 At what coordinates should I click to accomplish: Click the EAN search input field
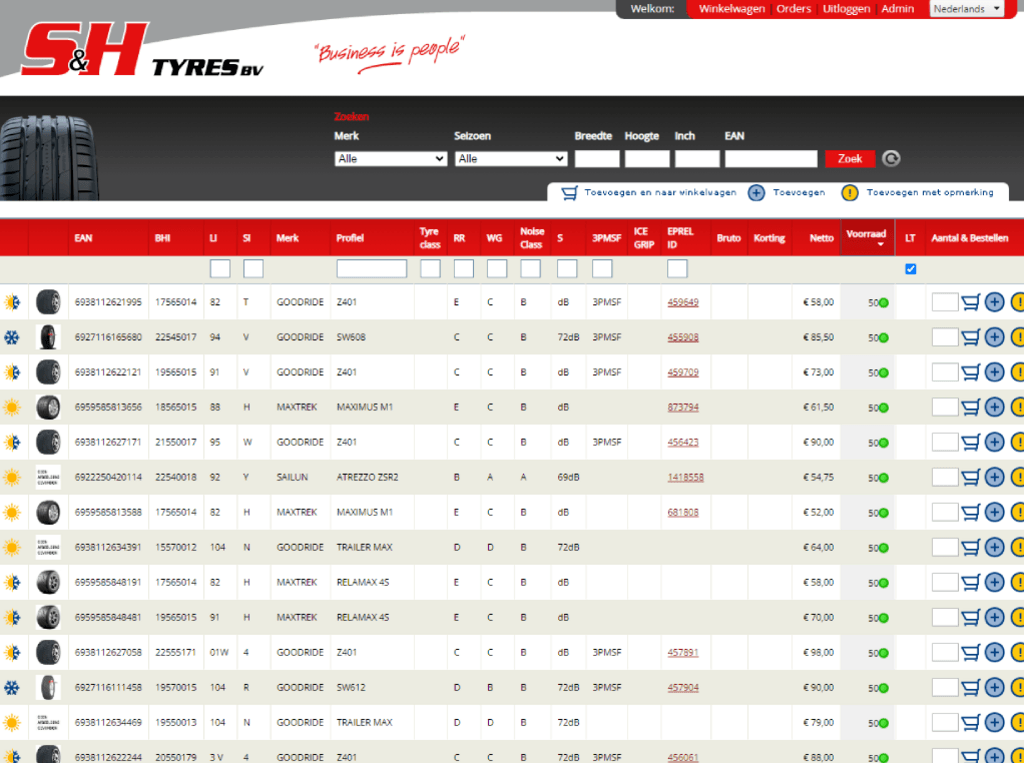pos(771,159)
